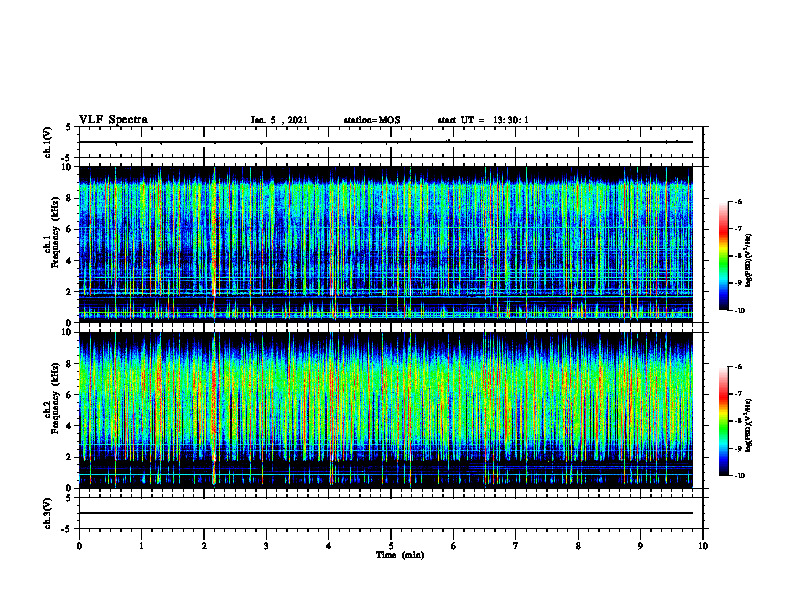This screenshot has height=612, width=792.
Task: Click the ch.1 voltage waveform trace
Action: (386, 142)
